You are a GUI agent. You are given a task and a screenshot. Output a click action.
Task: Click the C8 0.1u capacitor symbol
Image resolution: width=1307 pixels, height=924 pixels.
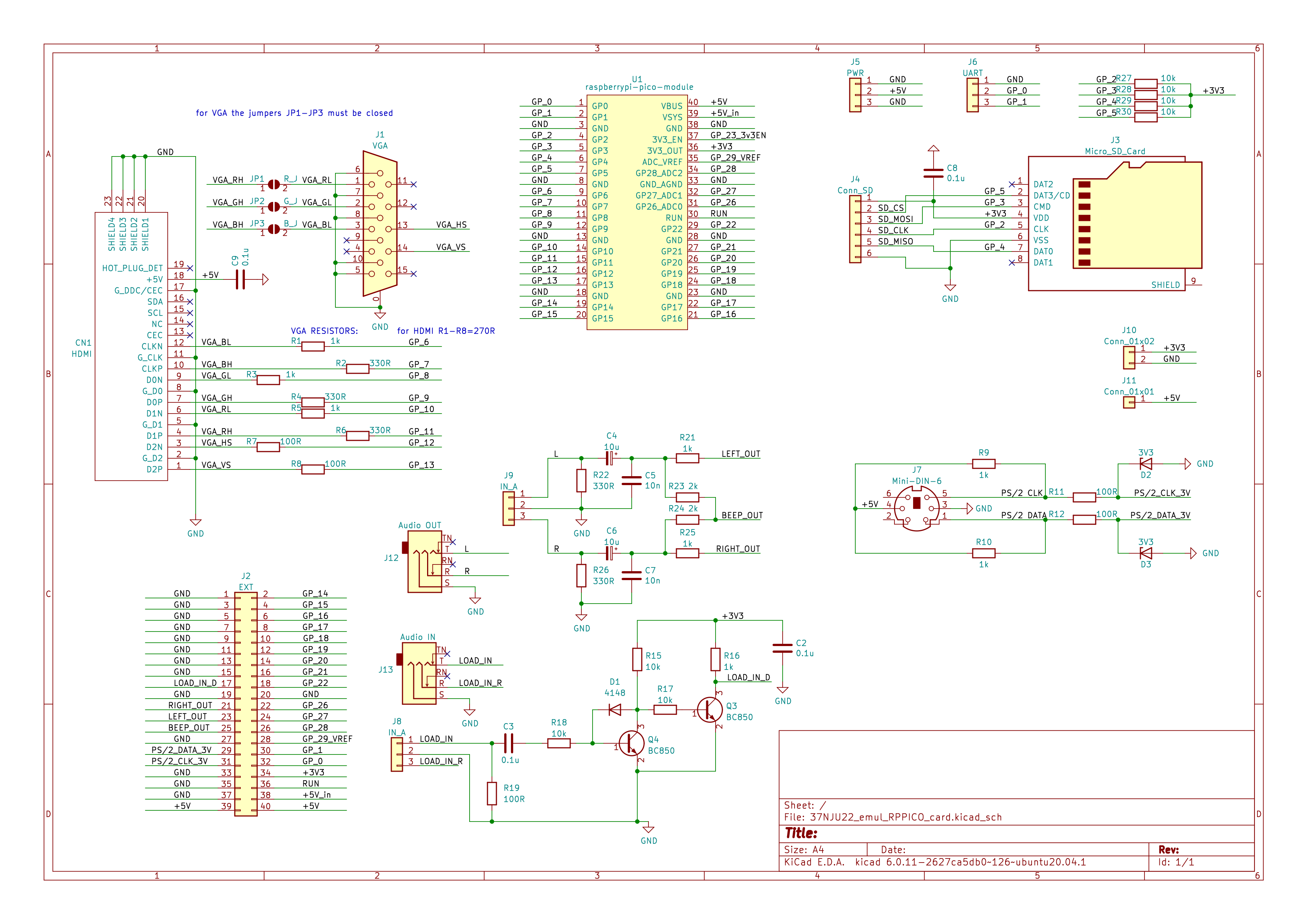click(x=933, y=173)
